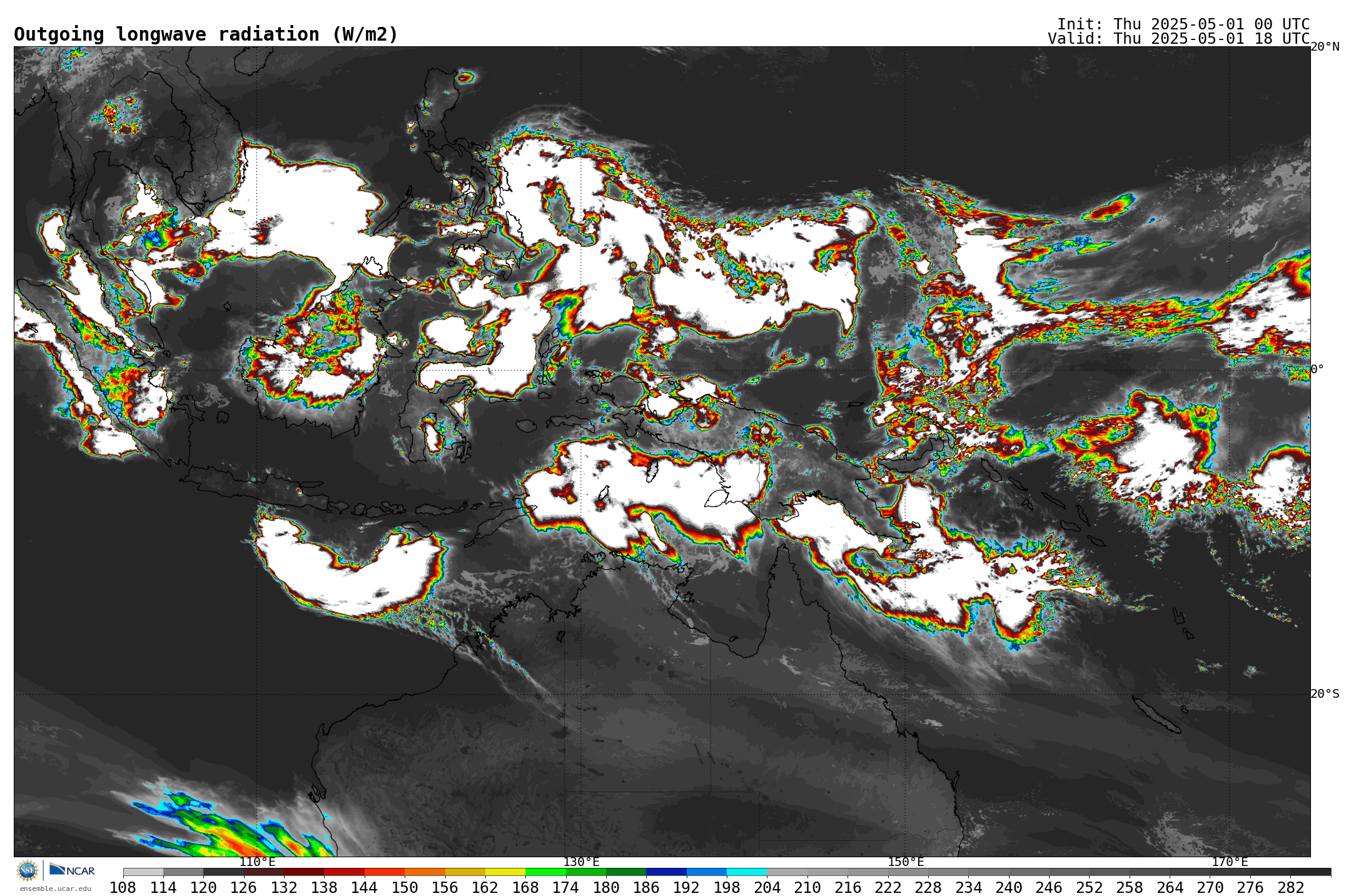Click the NSF logo
The image size is (1351, 896).
point(28,870)
